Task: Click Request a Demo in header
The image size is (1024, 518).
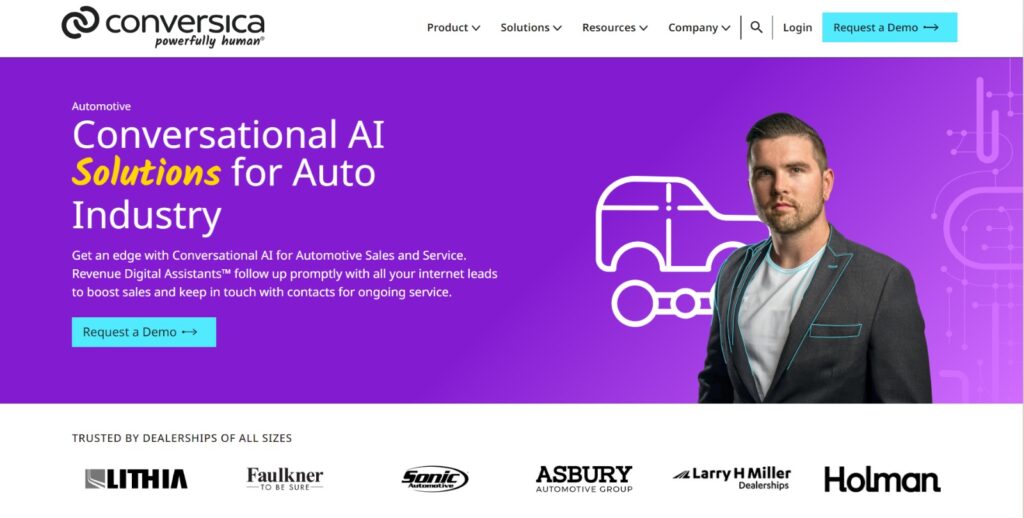Action: click(x=889, y=27)
